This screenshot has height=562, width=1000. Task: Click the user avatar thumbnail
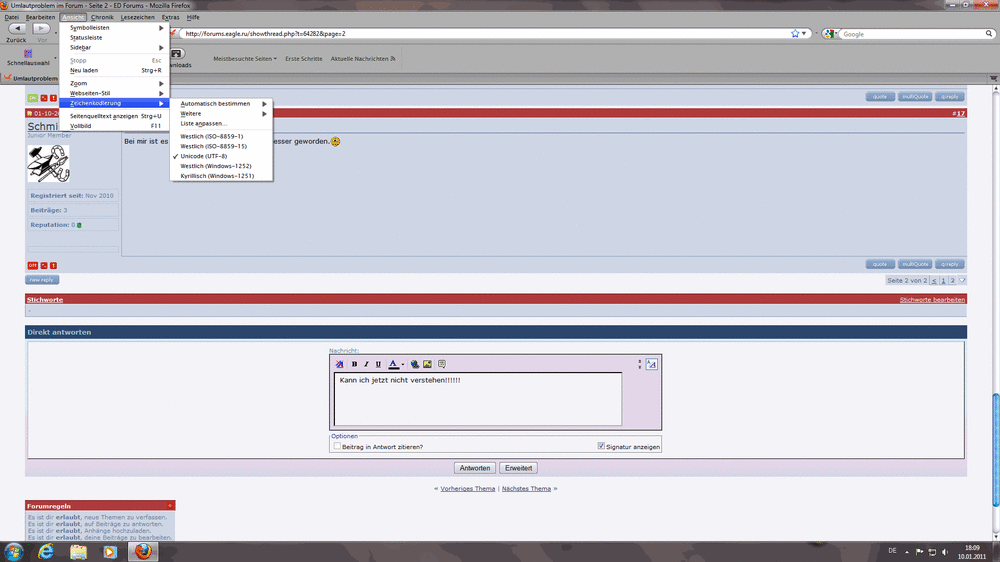pos(48,163)
